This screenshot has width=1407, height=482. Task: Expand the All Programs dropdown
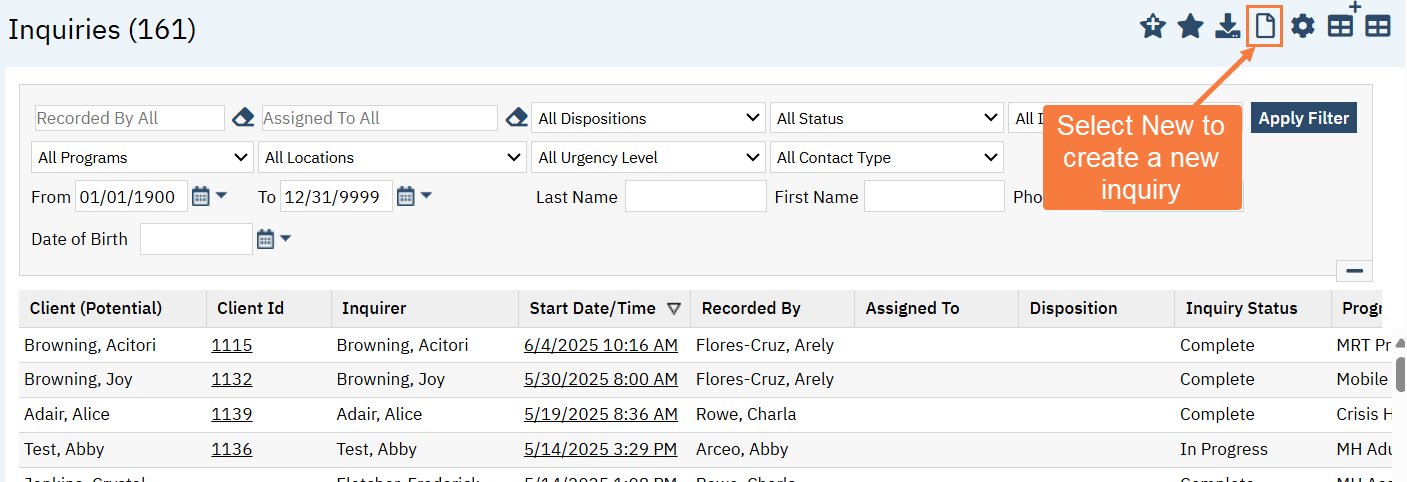click(x=142, y=157)
